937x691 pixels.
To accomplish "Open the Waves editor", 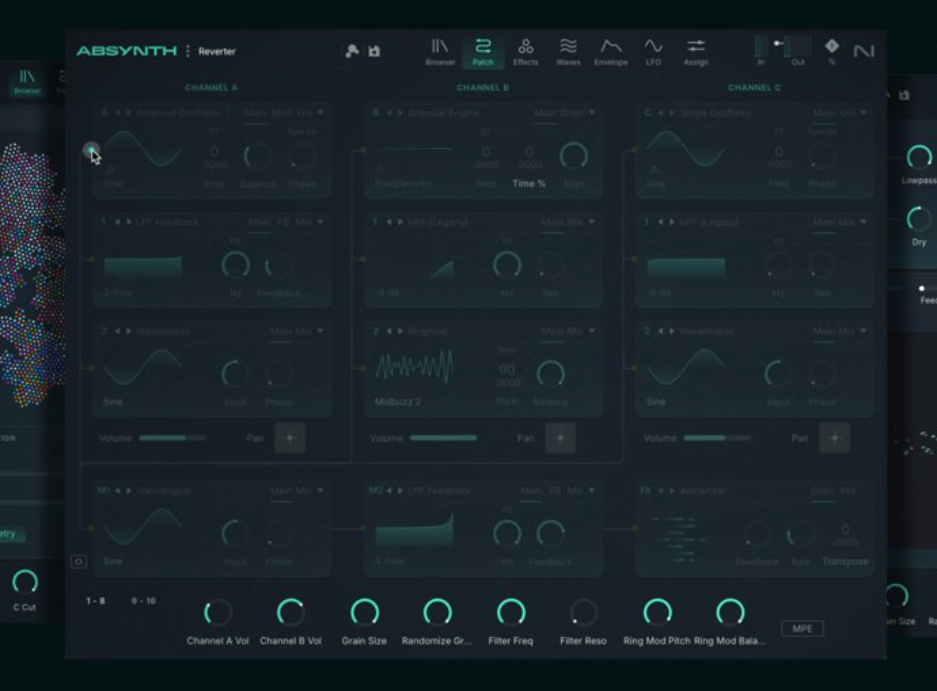I will click(568, 51).
